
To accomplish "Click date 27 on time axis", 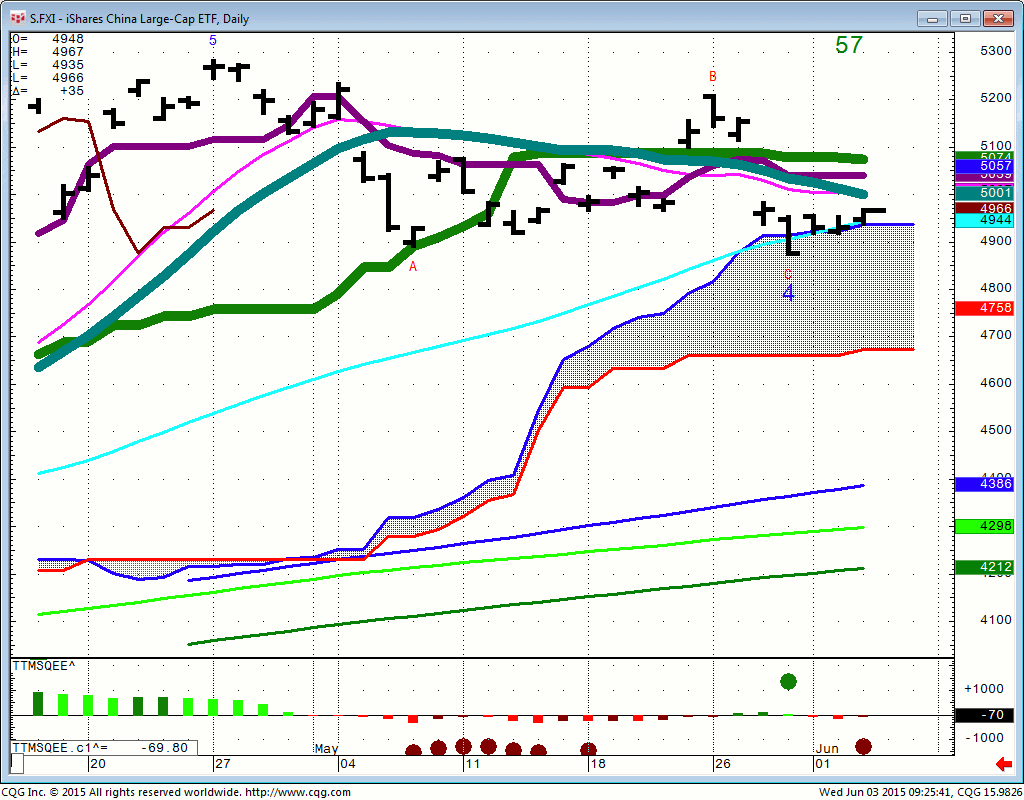I will click(x=223, y=763).
